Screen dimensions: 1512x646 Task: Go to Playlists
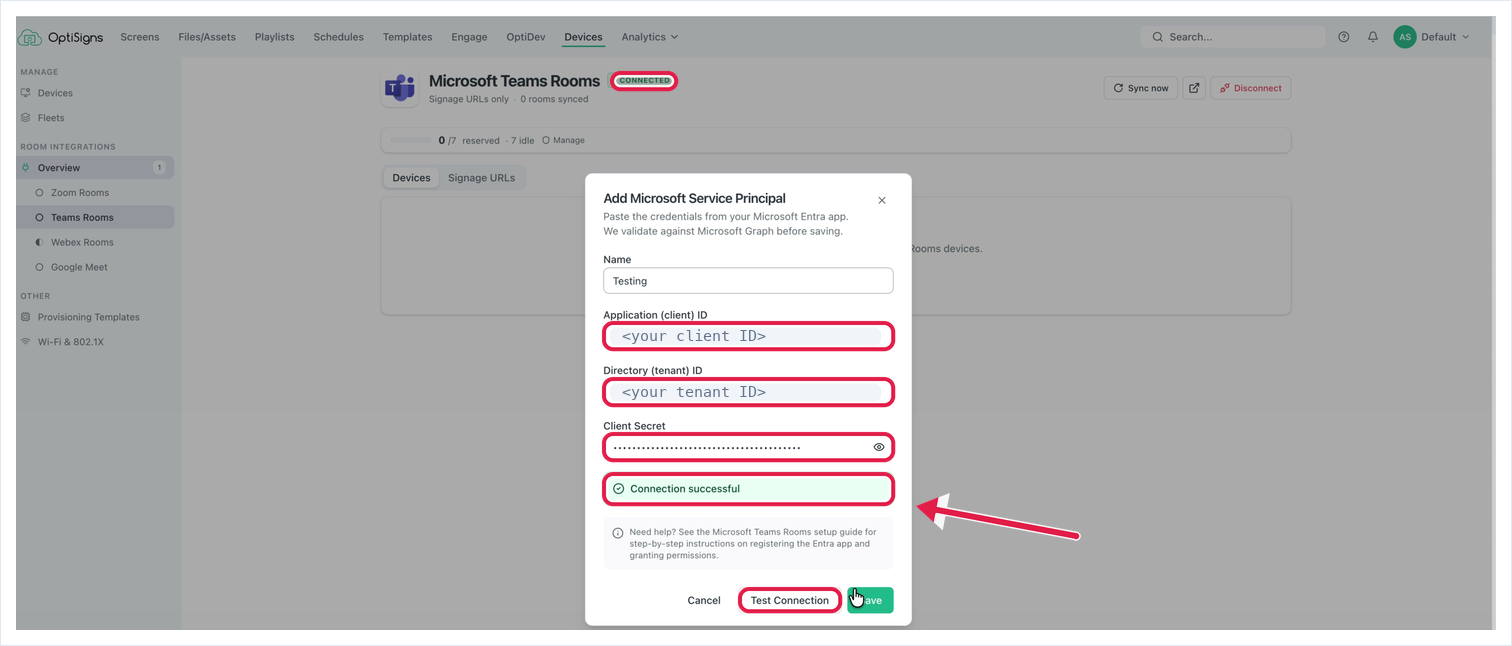pyautogui.click(x=275, y=37)
